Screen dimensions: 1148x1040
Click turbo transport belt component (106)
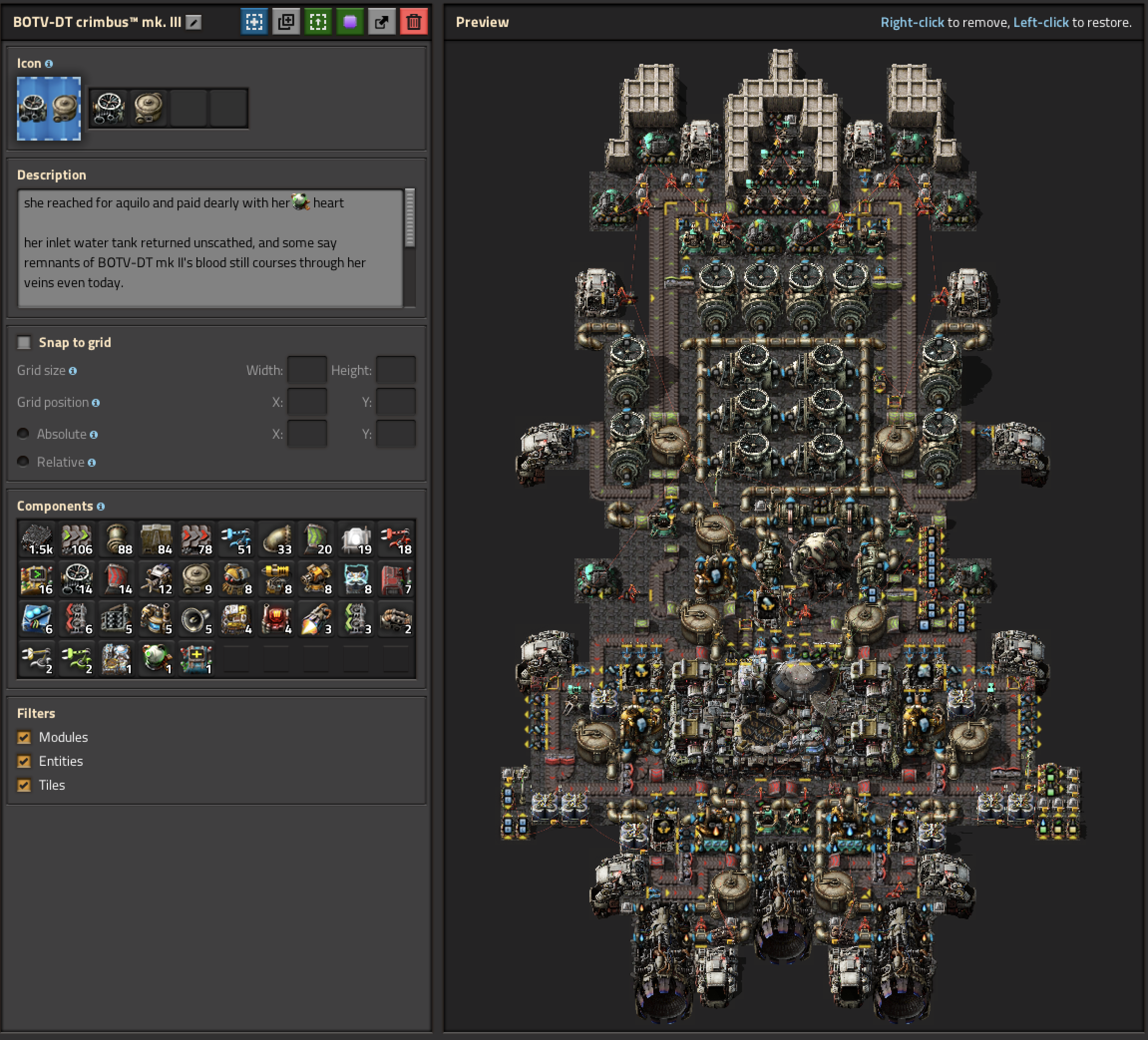click(x=77, y=539)
